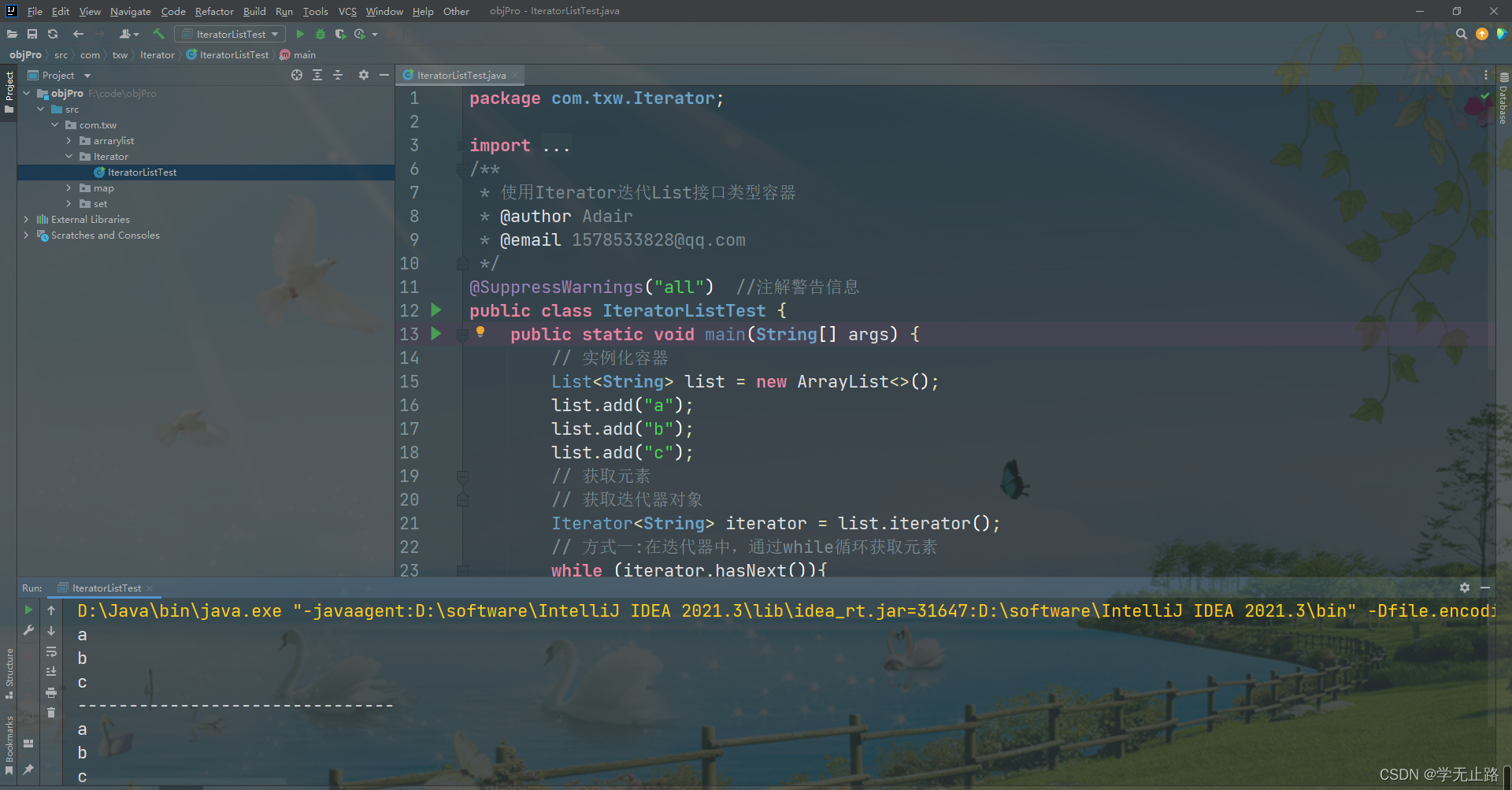This screenshot has height=790, width=1512.
Task: Toggle fold of Javadoc comment at line 6
Action: tap(462, 169)
